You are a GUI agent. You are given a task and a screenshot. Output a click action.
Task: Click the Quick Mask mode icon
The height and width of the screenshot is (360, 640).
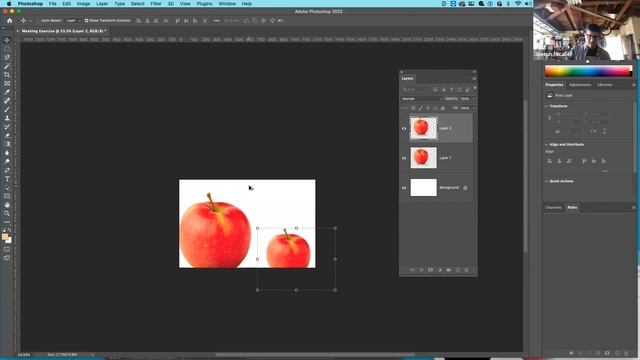coord(7,249)
